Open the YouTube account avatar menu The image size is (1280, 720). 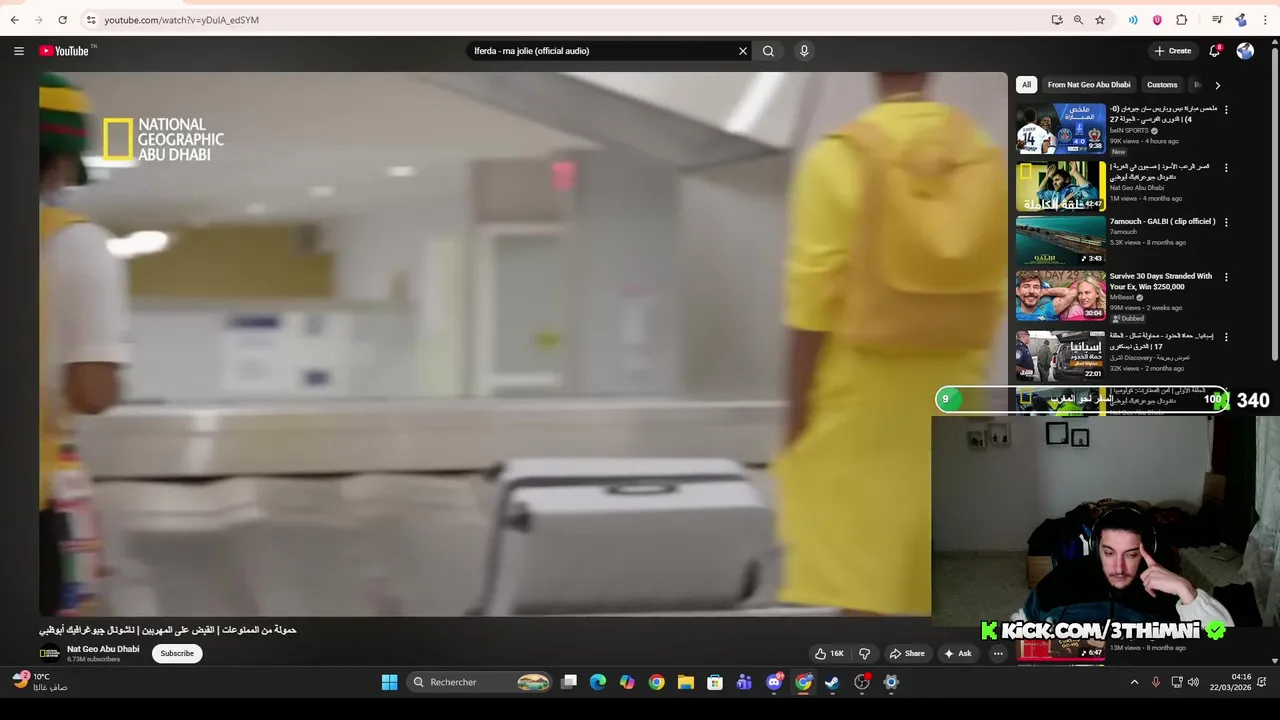click(x=1245, y=51)
